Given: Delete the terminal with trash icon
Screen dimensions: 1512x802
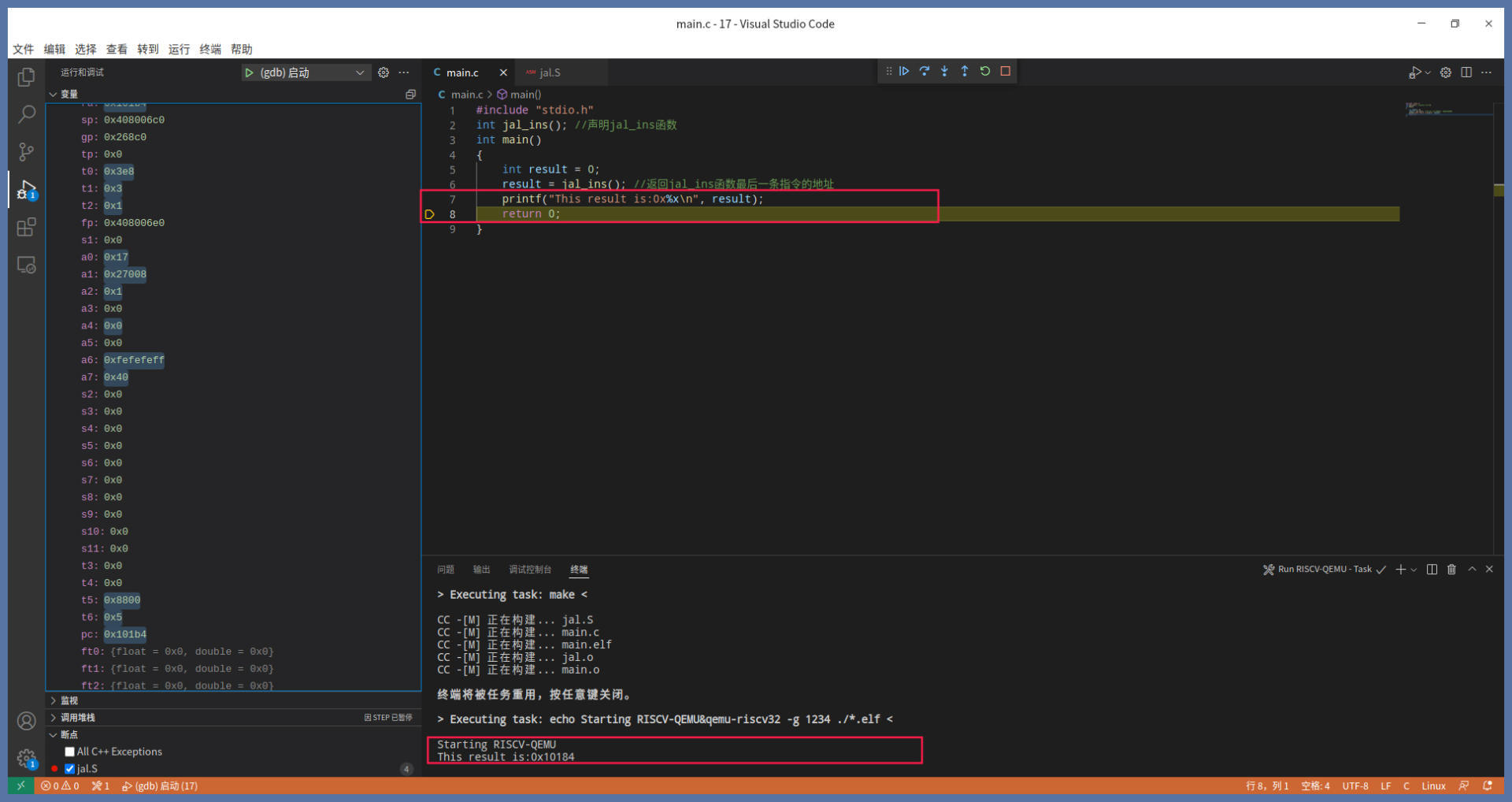Looking at the screenshot, I should [x=1451, y=570].
